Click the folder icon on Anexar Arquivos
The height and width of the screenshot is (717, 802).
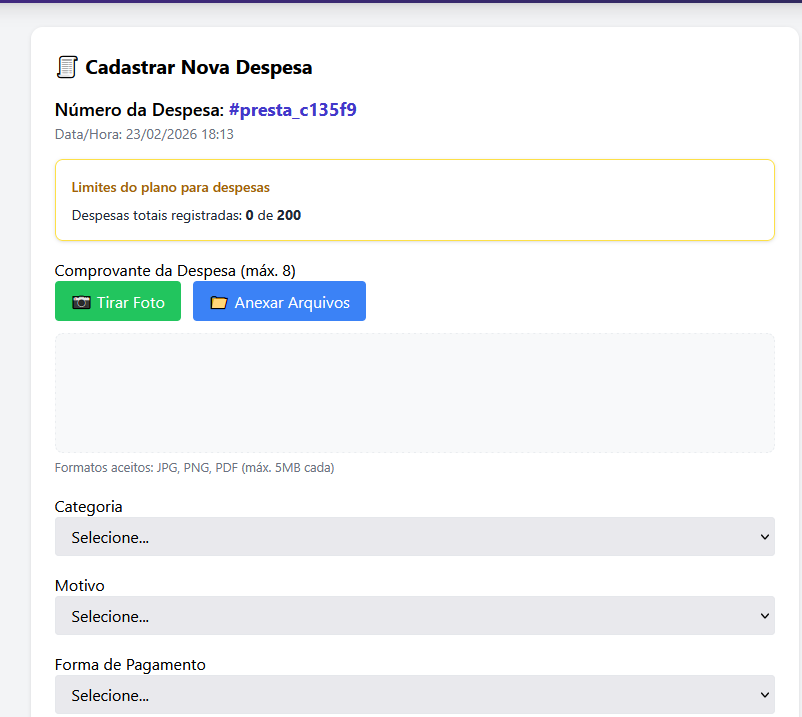click(219, 302)
